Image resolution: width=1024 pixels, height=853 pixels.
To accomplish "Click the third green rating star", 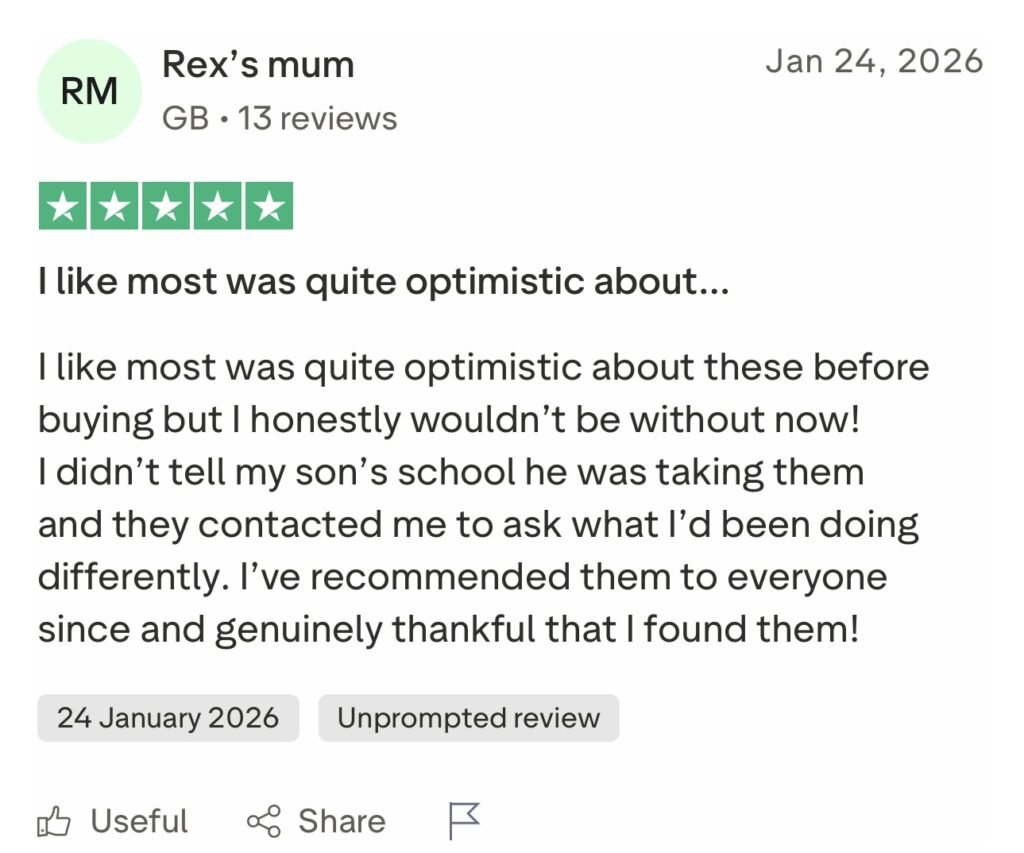I will point(166,207).
